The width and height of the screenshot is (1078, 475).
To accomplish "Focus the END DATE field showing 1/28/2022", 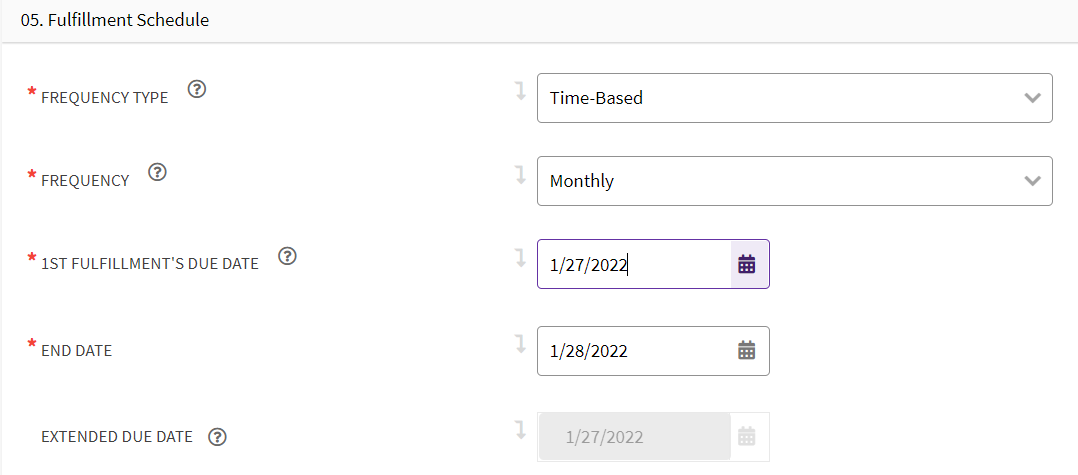I will coord(634,351).
